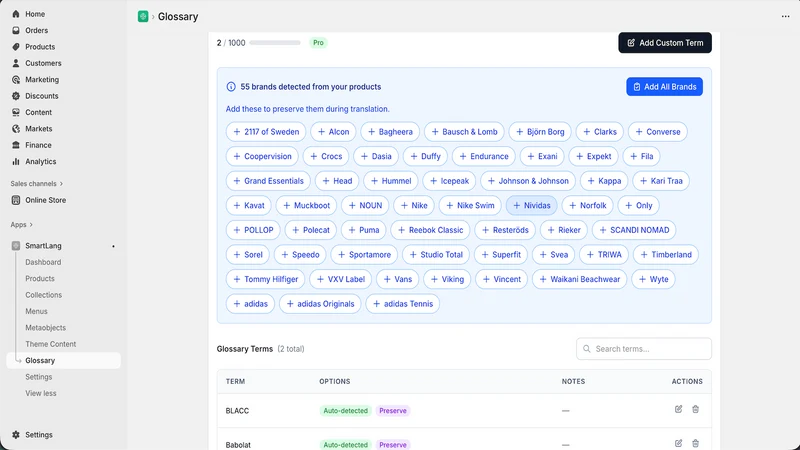Add the Reebok Classic brand
The width and height of the screenshot is (800, 450).
click(x=430, y=230)
